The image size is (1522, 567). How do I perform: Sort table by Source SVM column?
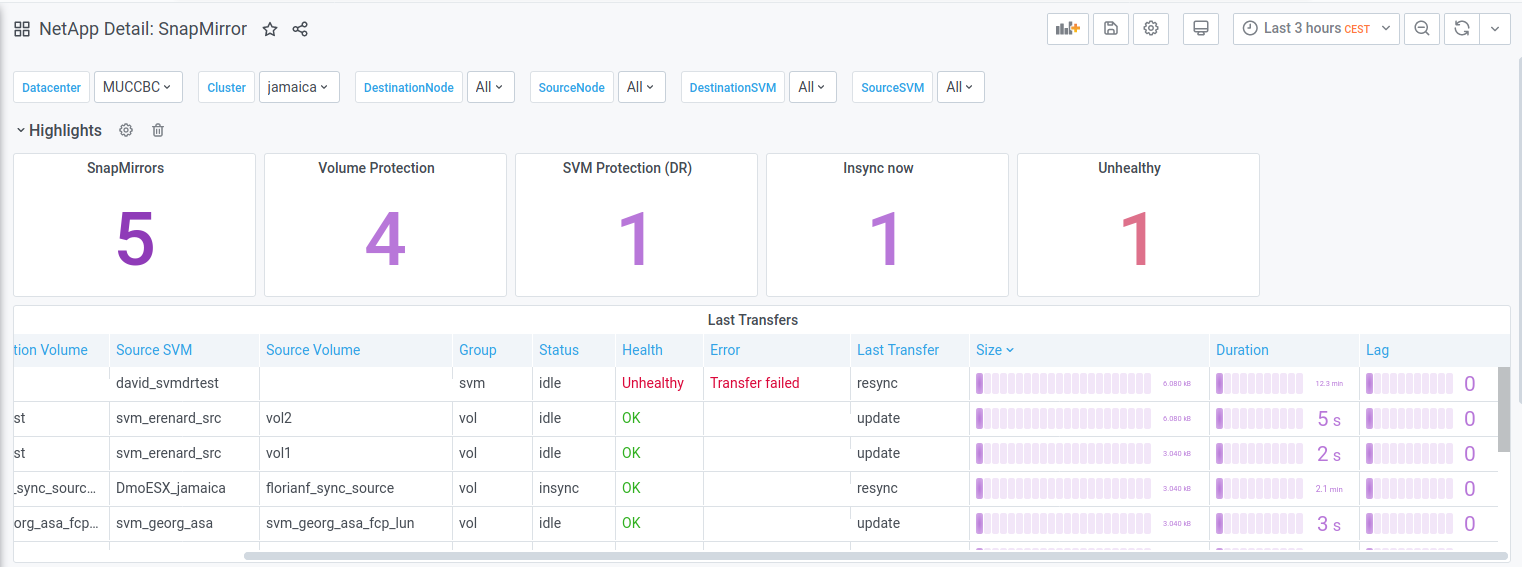[x=154, y=350]
